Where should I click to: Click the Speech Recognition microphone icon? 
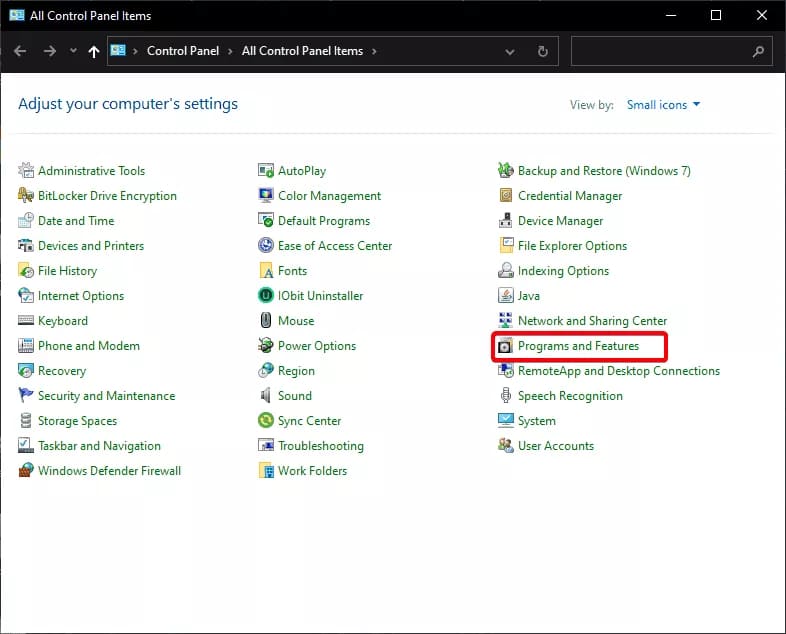point(506,395)
